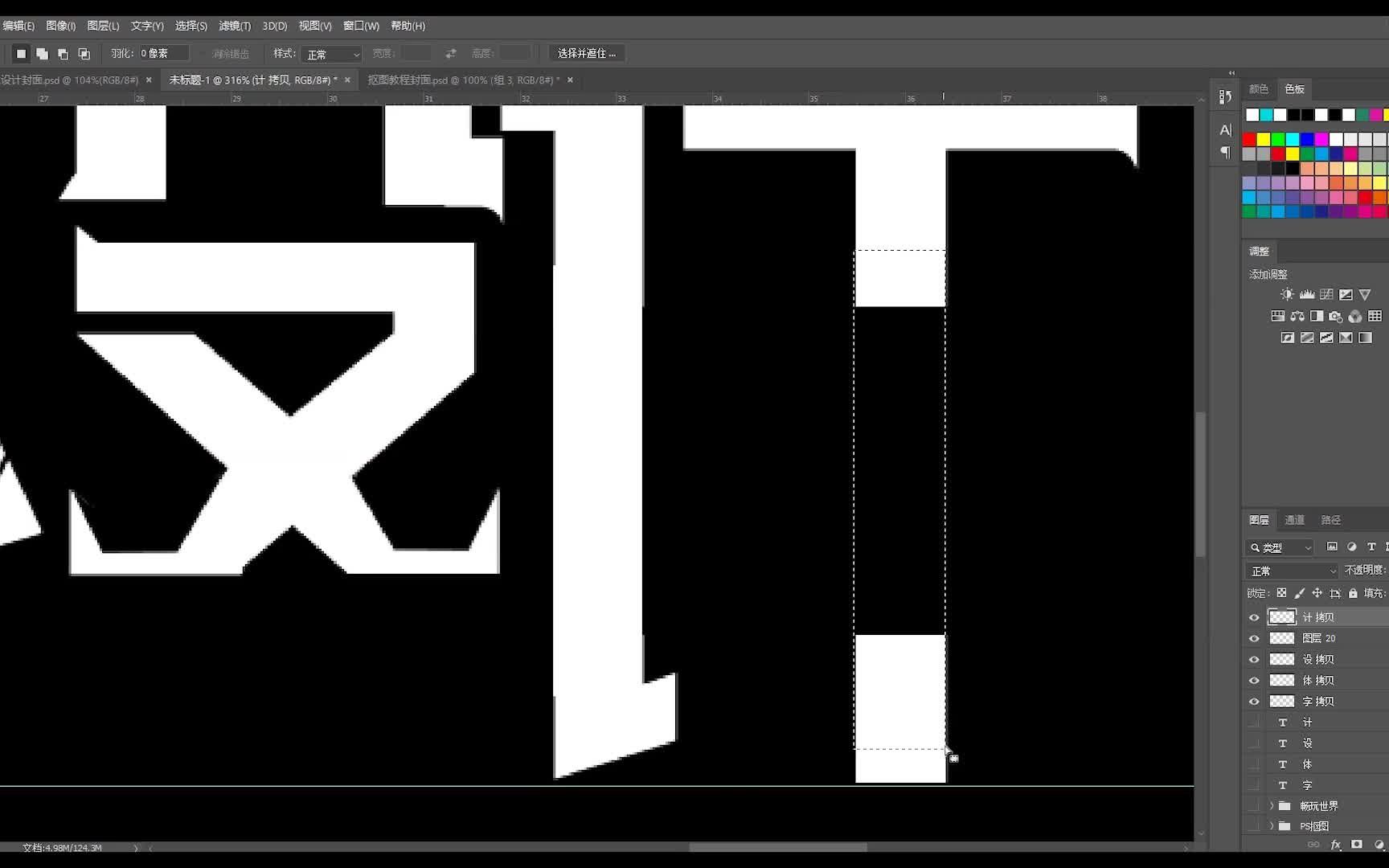Image resolution: width=1389 pixels, height=868 pixels.
Task: Select the New Selection mode icon
Action: tap(22, 54)
